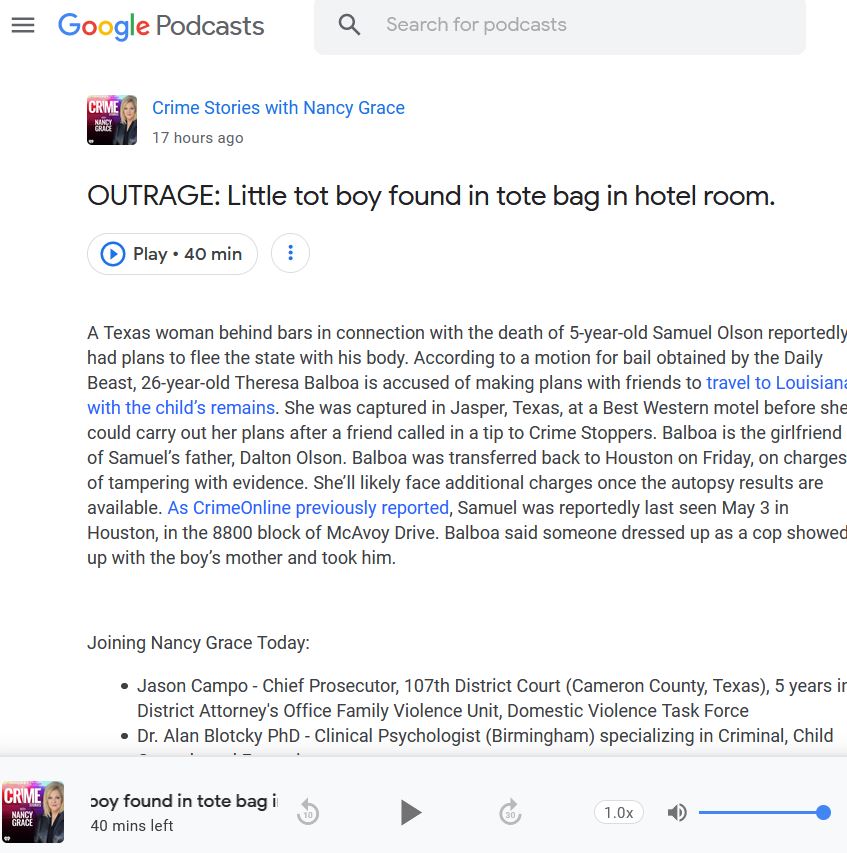Play the 40 min episode
The image size is (847, 853).
[x=172, y=254]
